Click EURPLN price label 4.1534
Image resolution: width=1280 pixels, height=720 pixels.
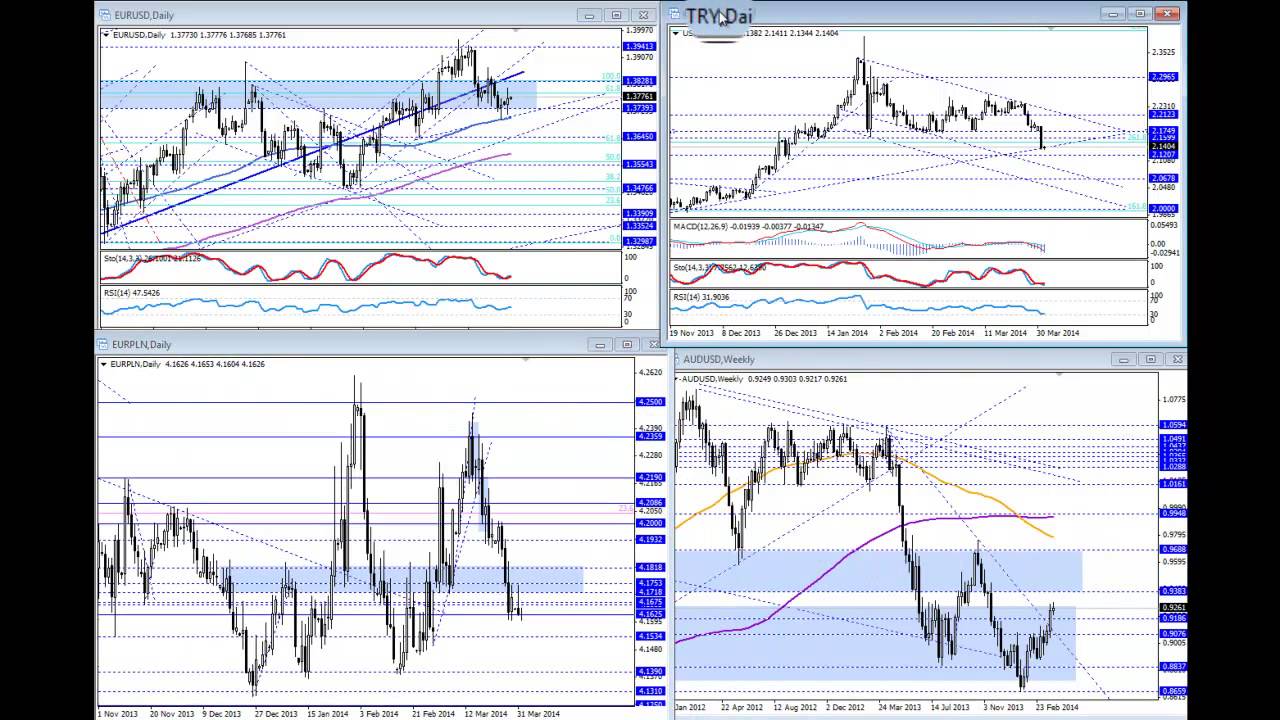(x=650, y=636)
